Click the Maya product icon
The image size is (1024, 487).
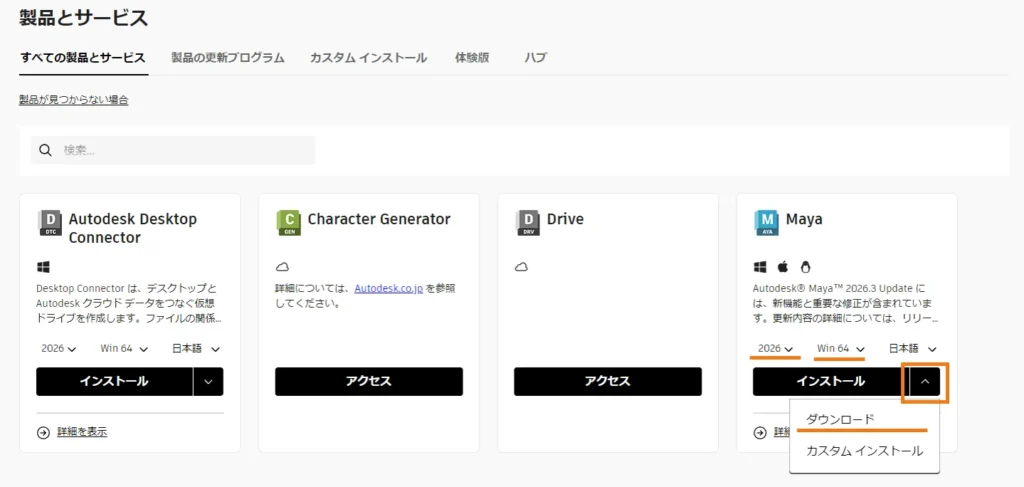(x=766, y=222)
